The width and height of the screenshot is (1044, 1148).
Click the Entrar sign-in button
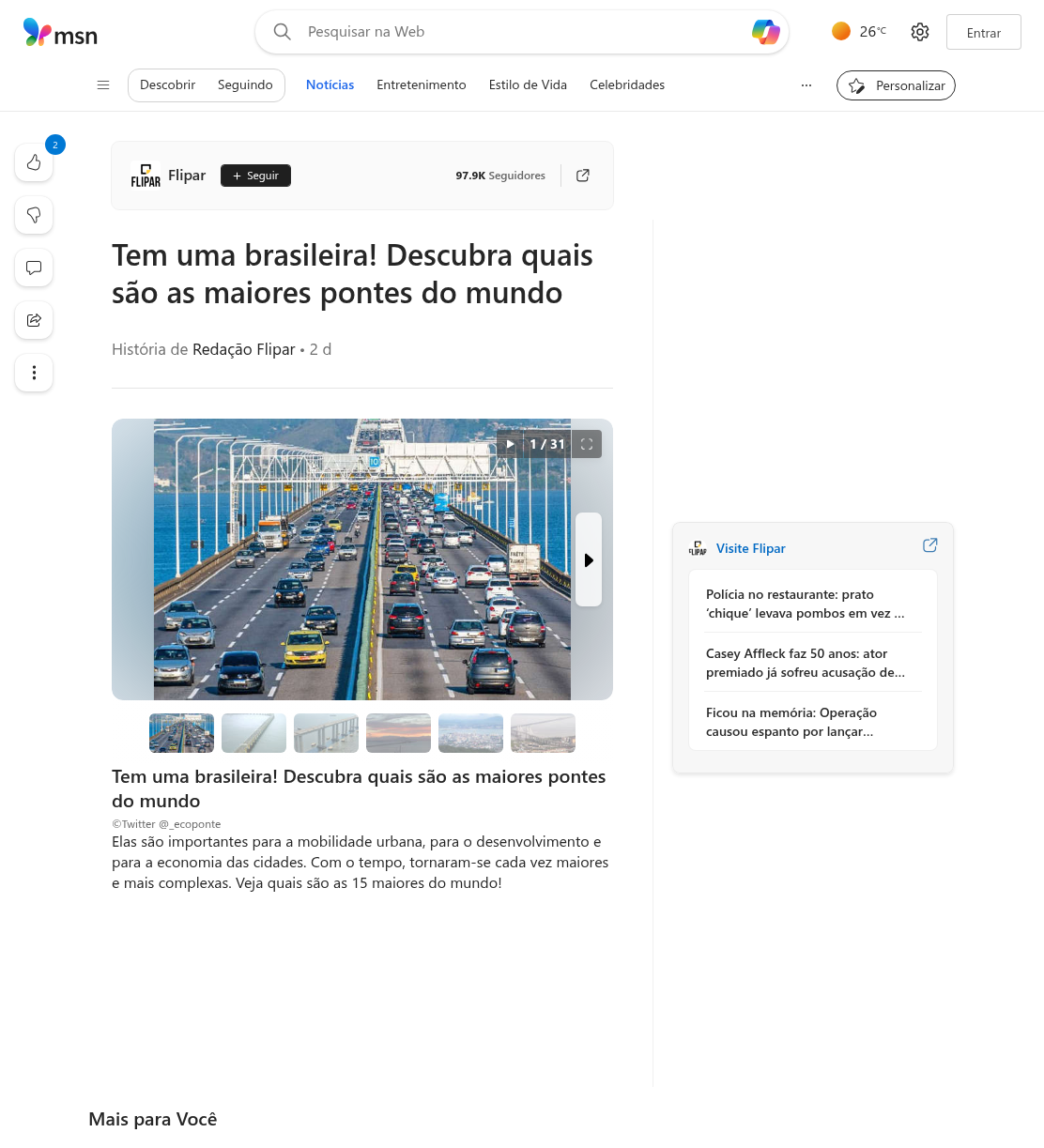[984, 32]
